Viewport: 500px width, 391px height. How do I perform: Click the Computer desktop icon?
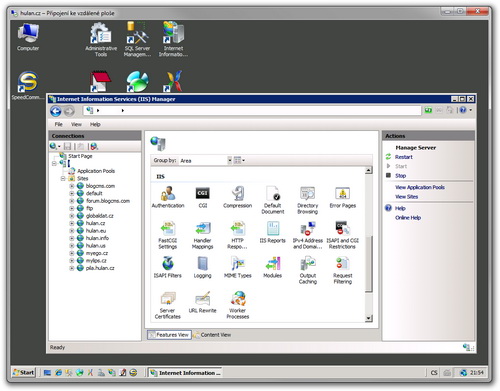click(x=28, y=37)
